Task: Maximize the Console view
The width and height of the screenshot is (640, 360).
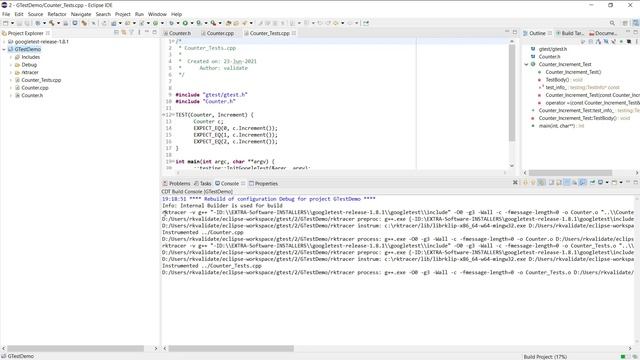Action: [636, 182]
